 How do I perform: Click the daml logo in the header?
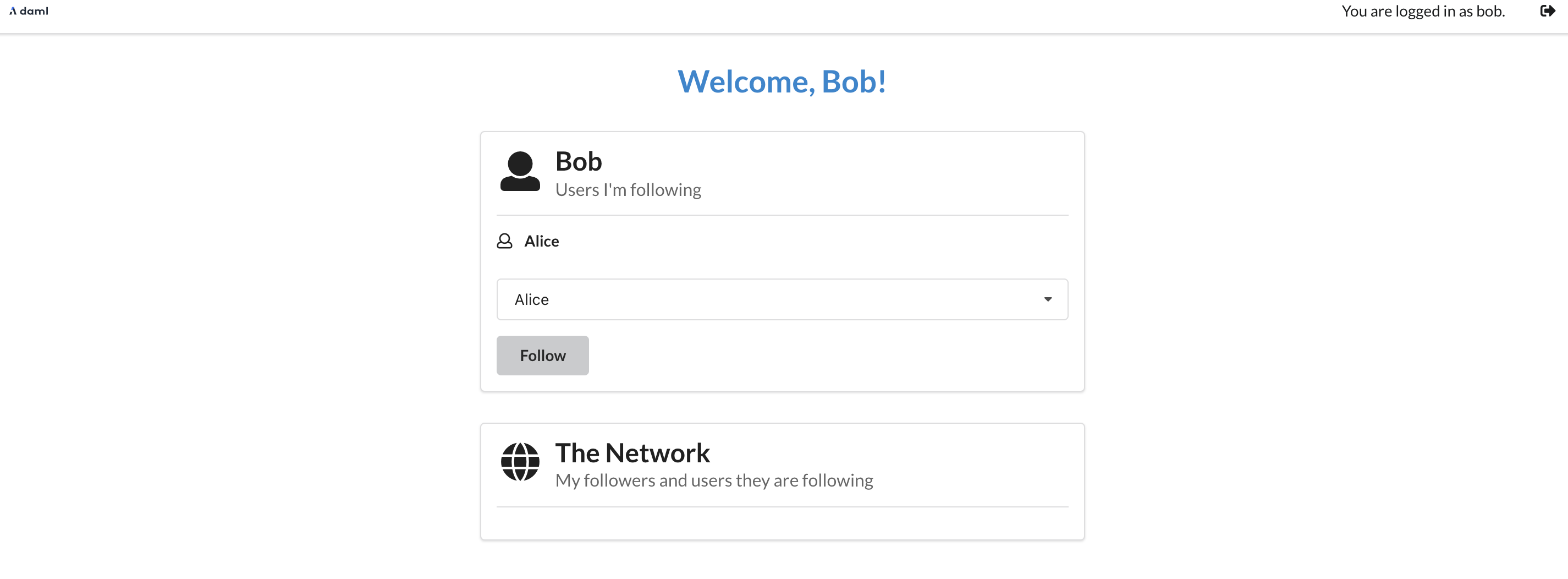pos(28,10)
